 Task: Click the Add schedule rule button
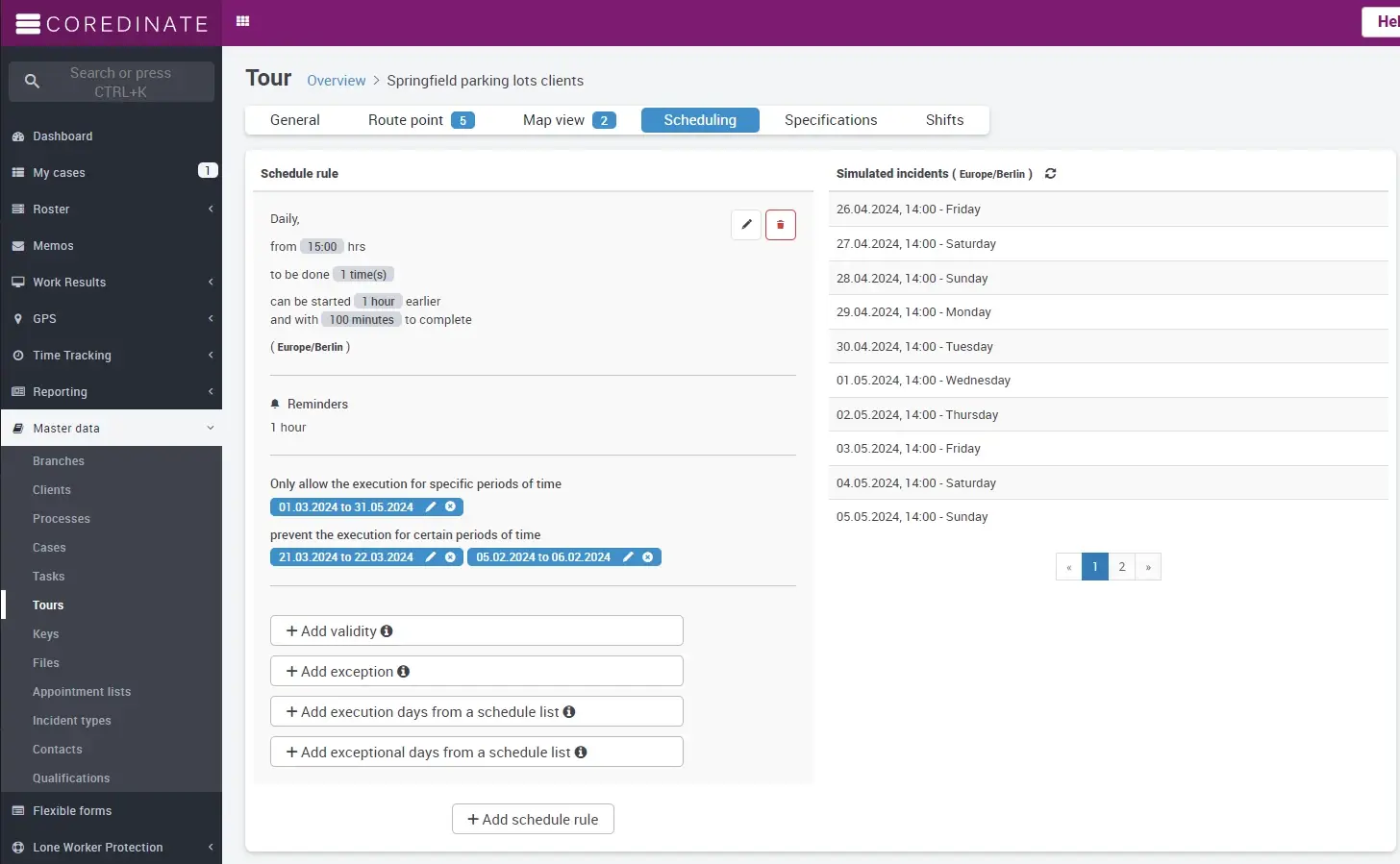coord(533,820)
